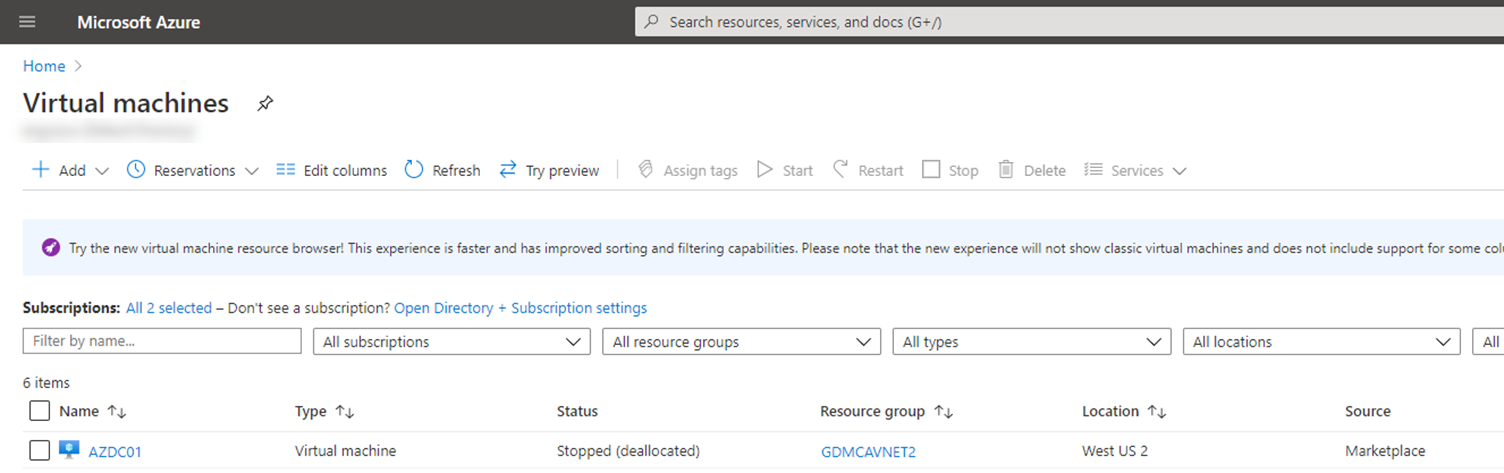
Task: Expand the Services dropdown chevron
Action: (x=1179, y=171)
